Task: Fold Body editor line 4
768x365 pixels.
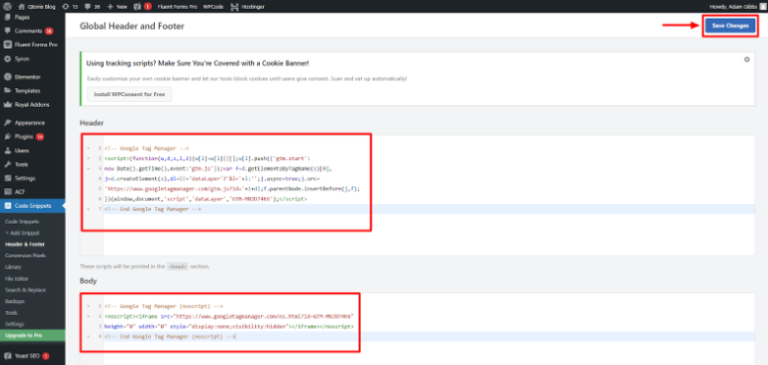Action: click(x=87, y=337)
